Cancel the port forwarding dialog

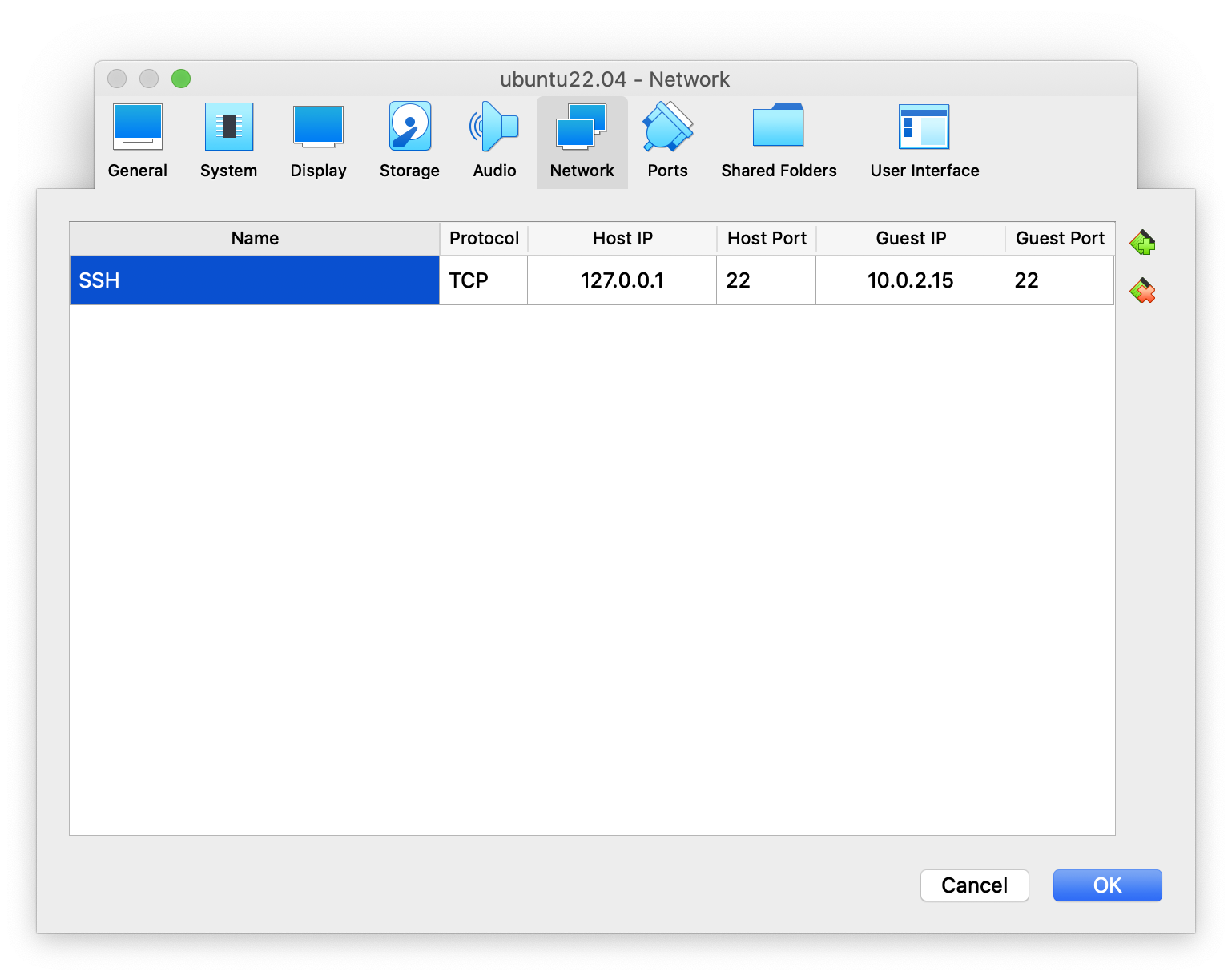click(974, 885)
